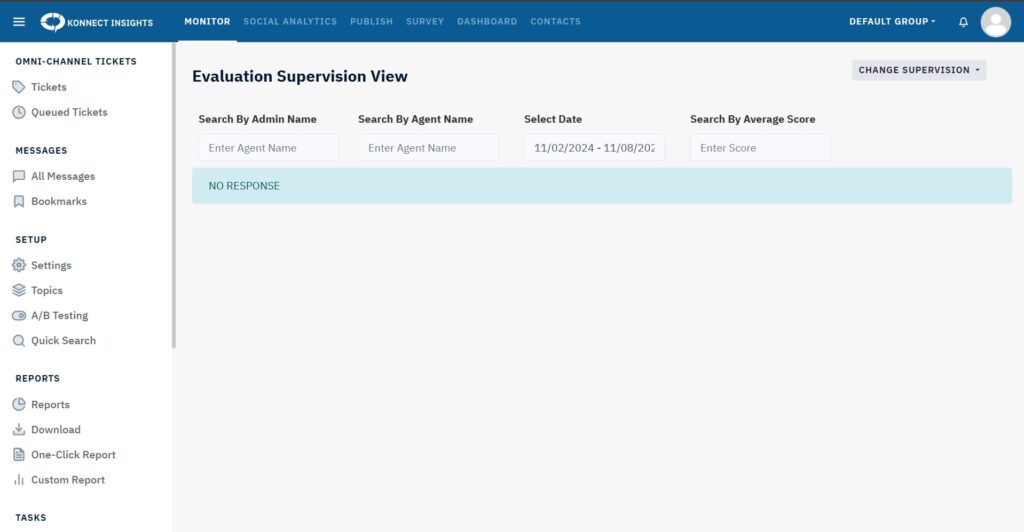Click the Settings gear icon
Screen dimensions: 1024x532
coord(19,265)
